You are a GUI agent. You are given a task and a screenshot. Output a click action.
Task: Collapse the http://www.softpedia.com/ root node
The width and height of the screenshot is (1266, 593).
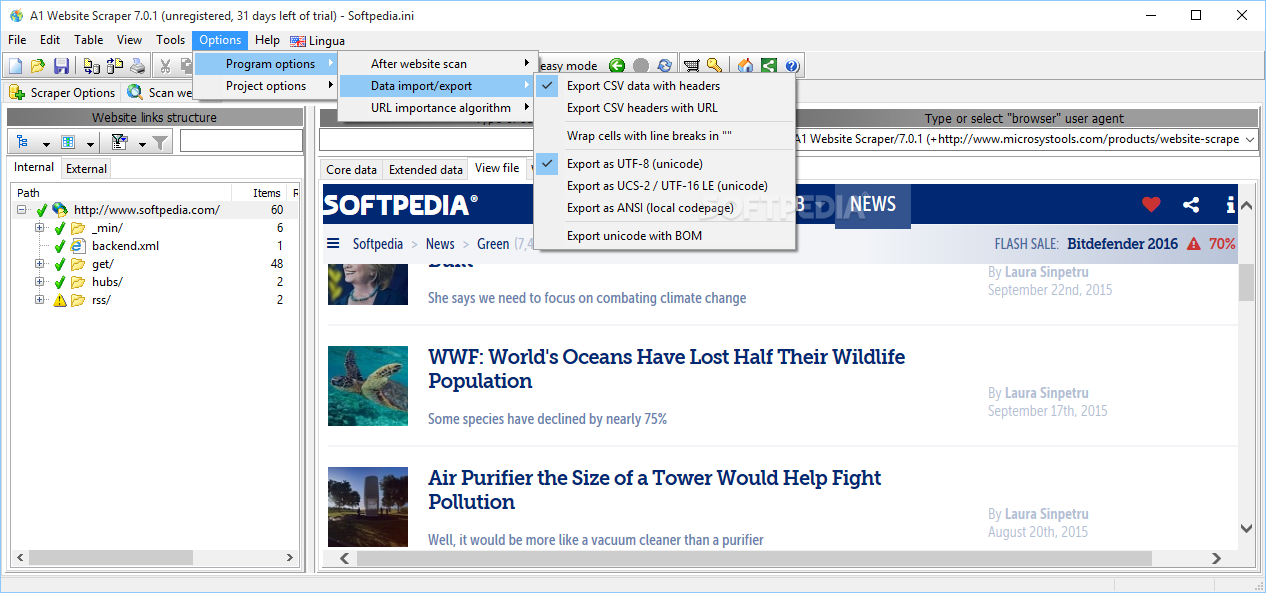[x=22, y=210]
